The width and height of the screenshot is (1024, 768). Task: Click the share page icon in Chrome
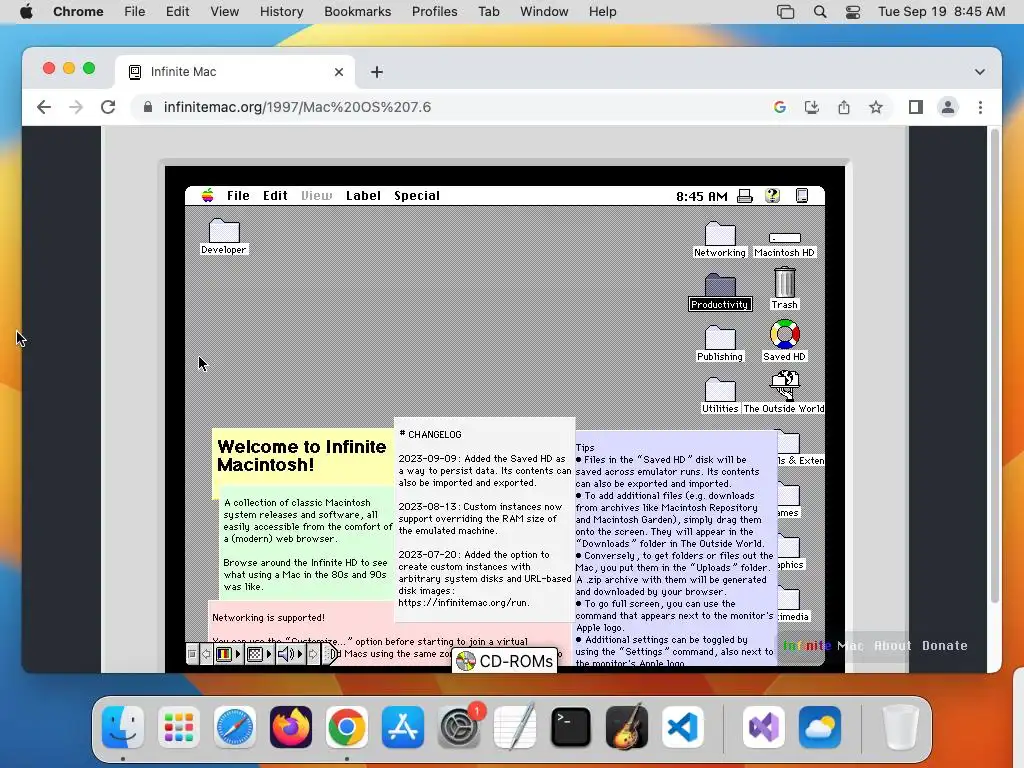tap(844, 107)
